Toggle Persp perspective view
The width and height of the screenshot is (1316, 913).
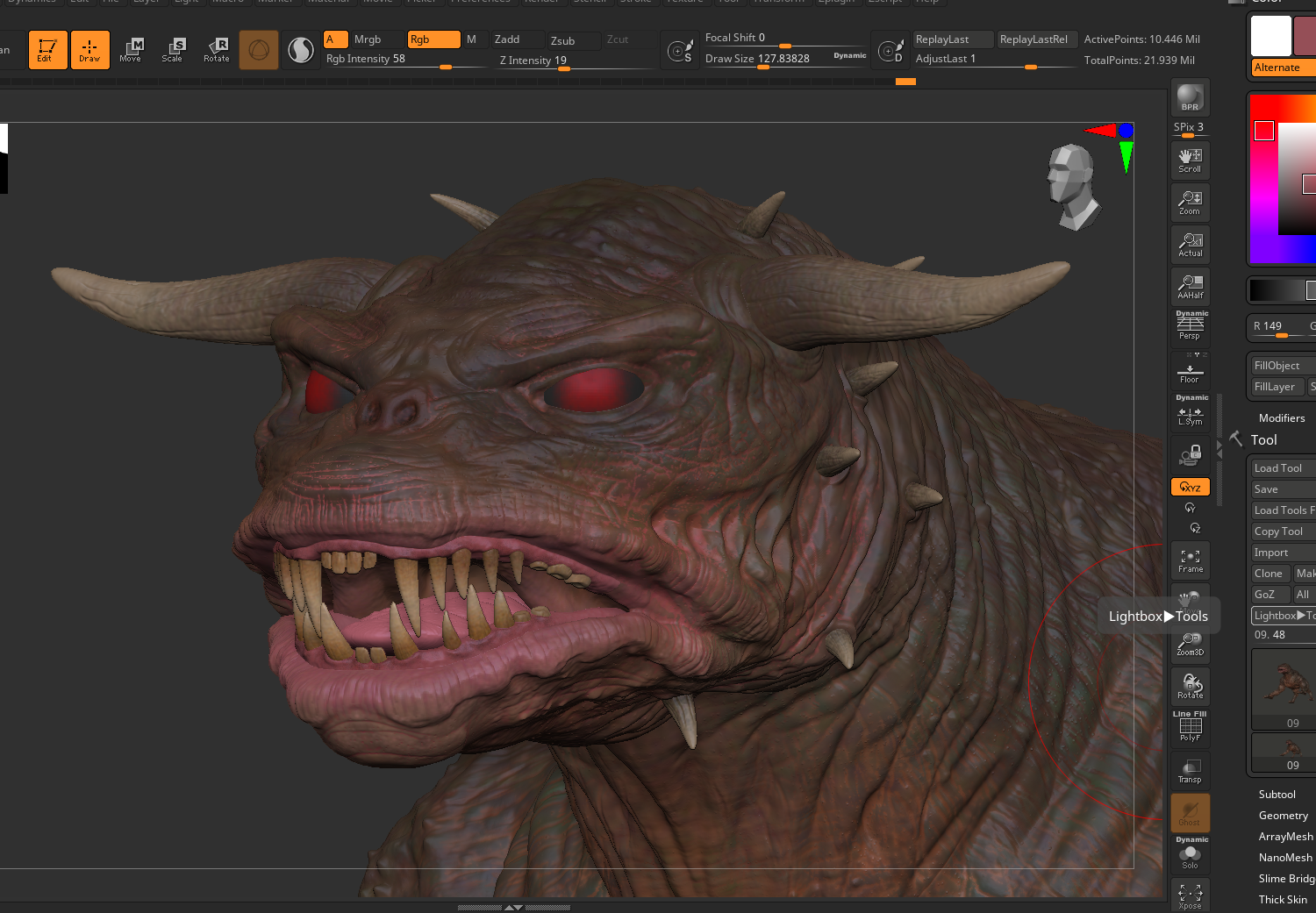(x=1190, y=327)
